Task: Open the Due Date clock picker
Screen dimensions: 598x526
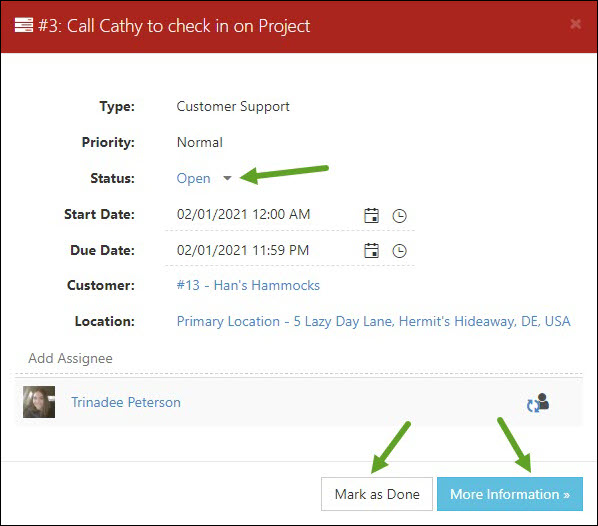Action: 399,251
